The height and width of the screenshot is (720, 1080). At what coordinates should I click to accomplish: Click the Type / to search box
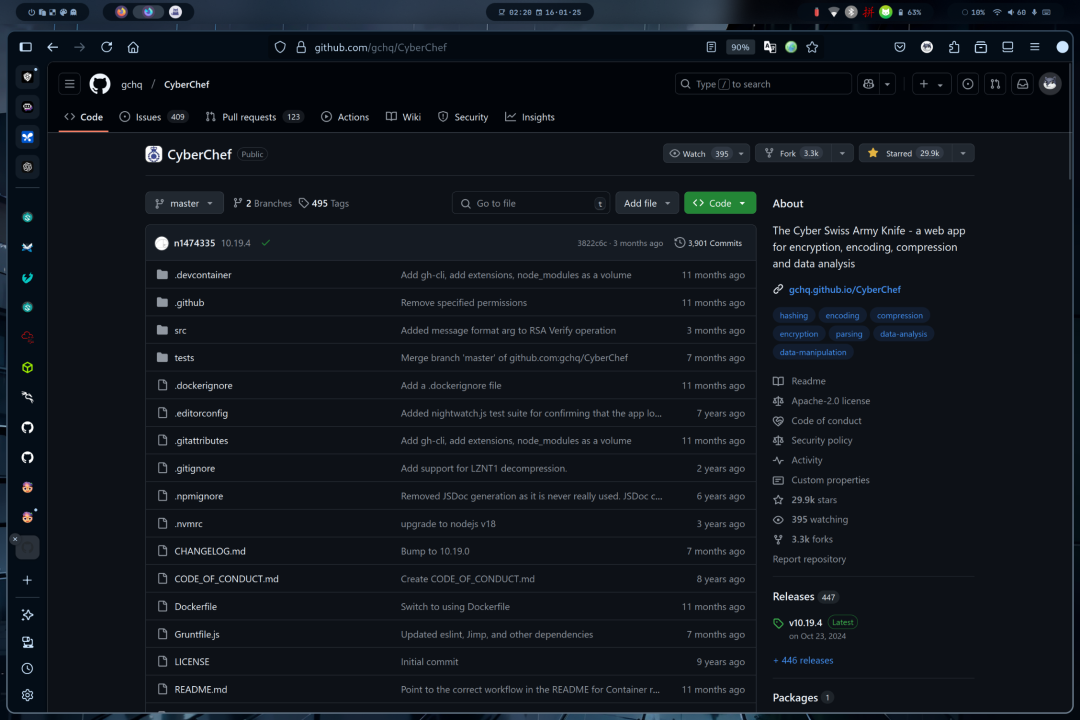tap(763, 84)
